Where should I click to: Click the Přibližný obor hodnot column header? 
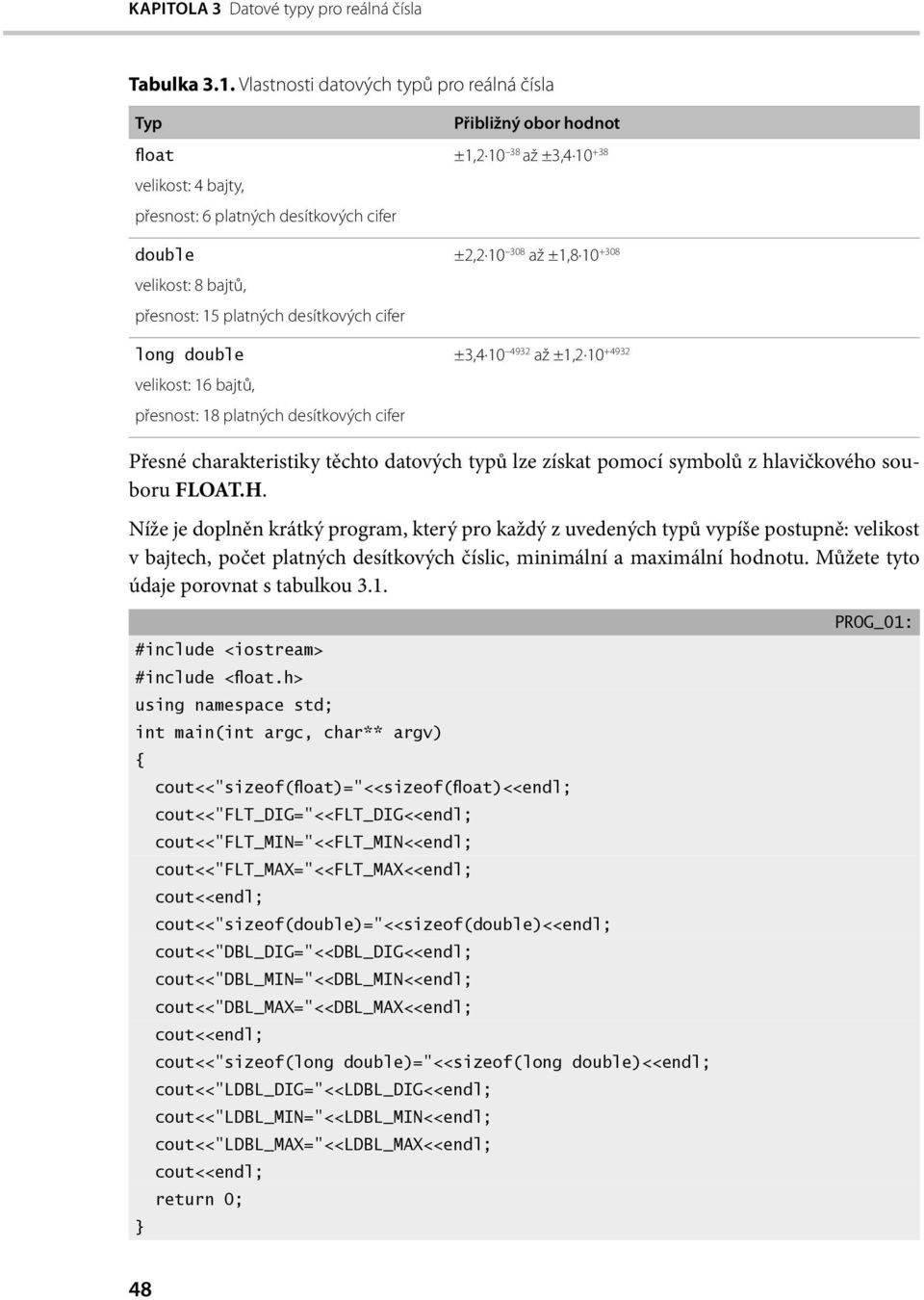(537, 123)
